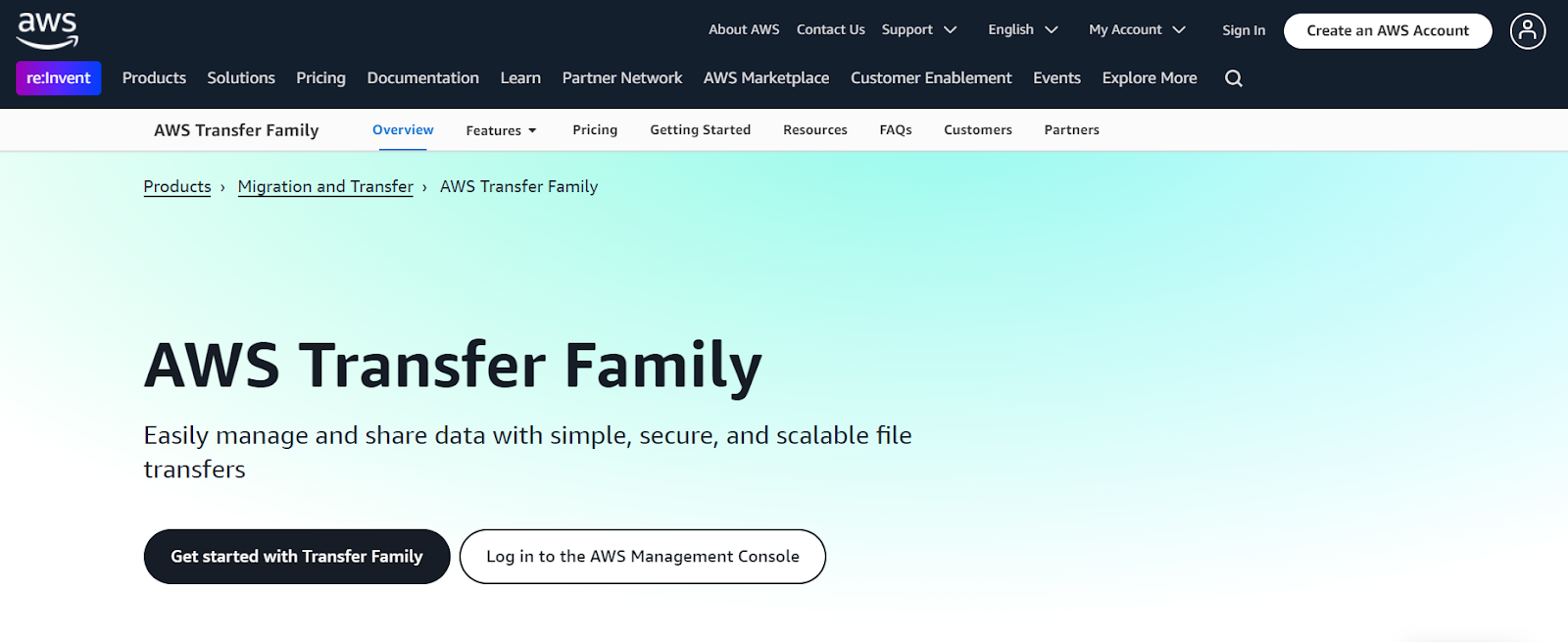Follow Migration and Transfer breadcrumb link
Image resolution: width=1568 pixels, height=642 pixels.
click(x=325, y=186)
